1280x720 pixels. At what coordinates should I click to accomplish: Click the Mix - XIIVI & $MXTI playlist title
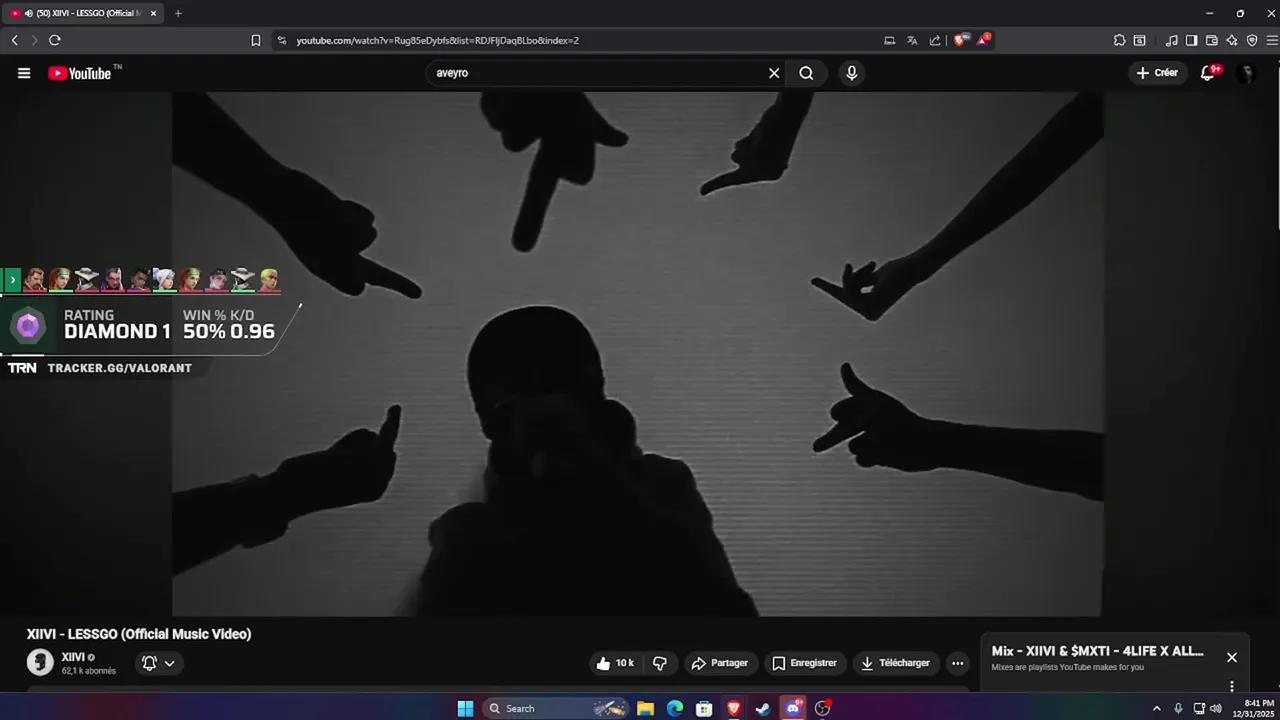1097,651
